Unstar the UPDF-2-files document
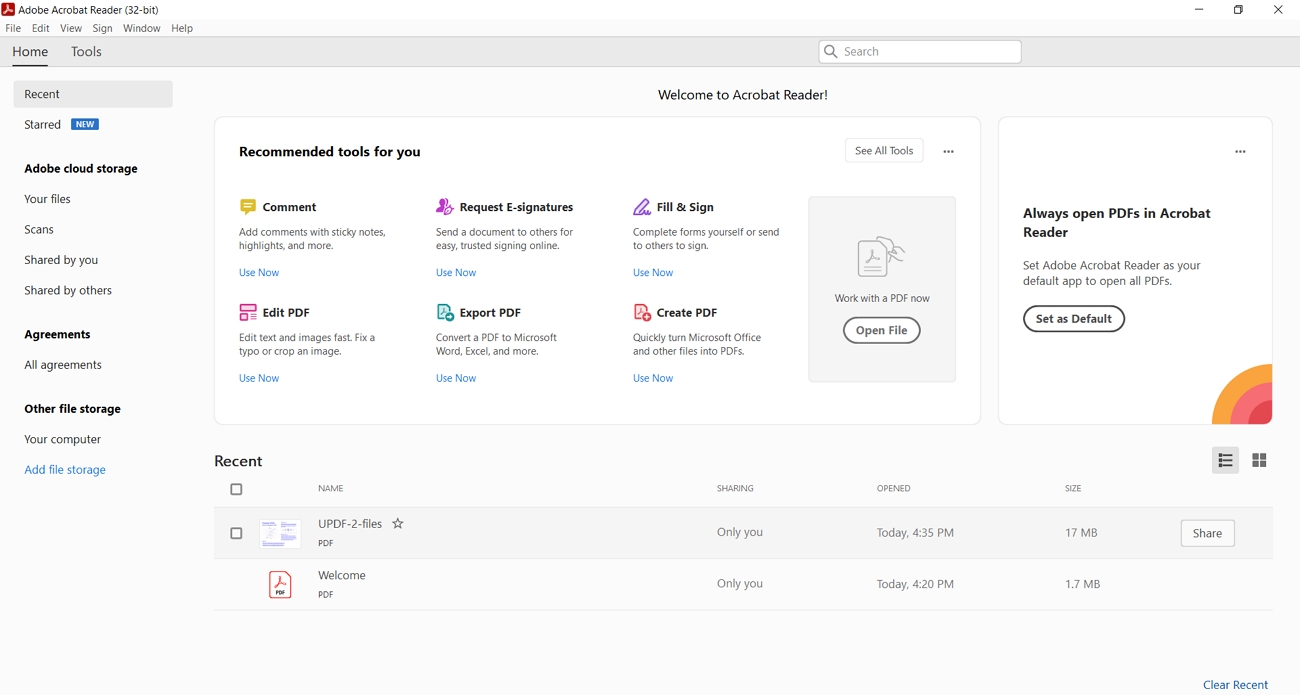The width and height of the screenshot is (1300, 695). pyautogui.click(x=397, y=523)
